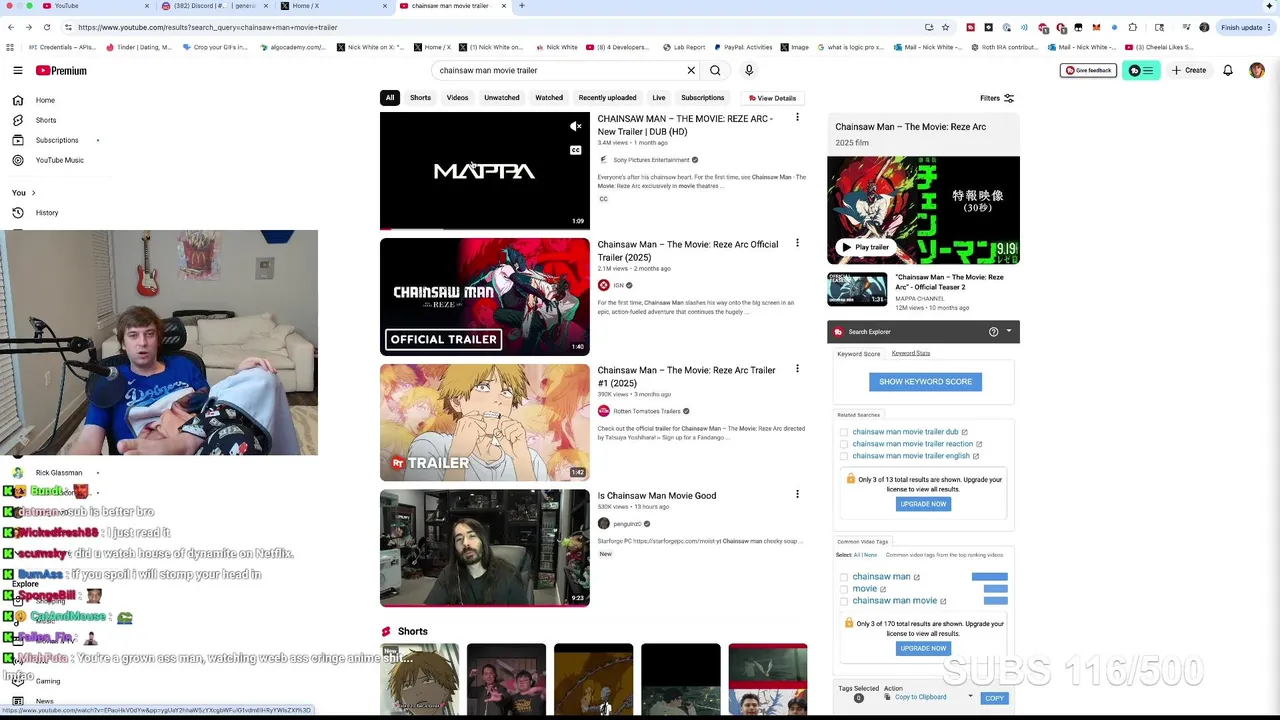Clear the search box with X icon
Viewport: 1280px width, 720px height.
pos(690,70)
